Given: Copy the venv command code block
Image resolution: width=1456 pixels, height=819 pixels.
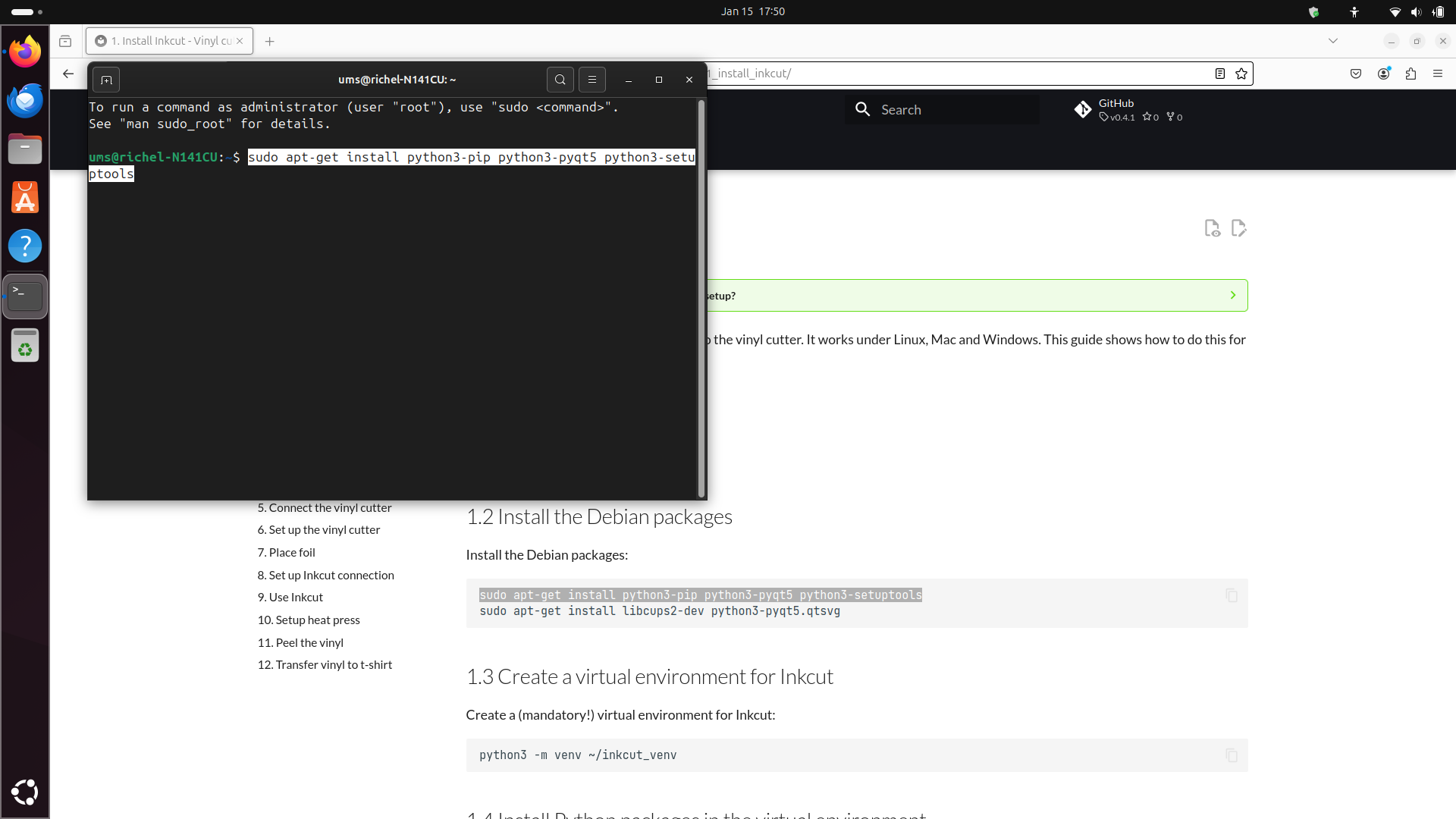Looking at the screenshot, I should (1232, 755).
